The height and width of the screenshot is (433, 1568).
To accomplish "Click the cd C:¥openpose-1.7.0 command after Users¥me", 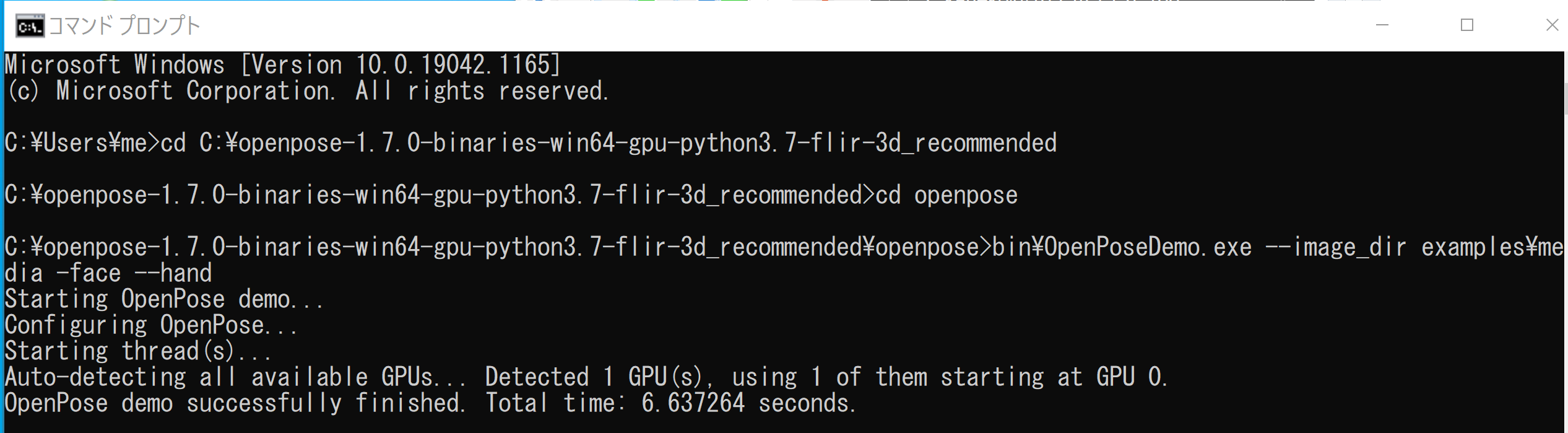I will (609, 143).
